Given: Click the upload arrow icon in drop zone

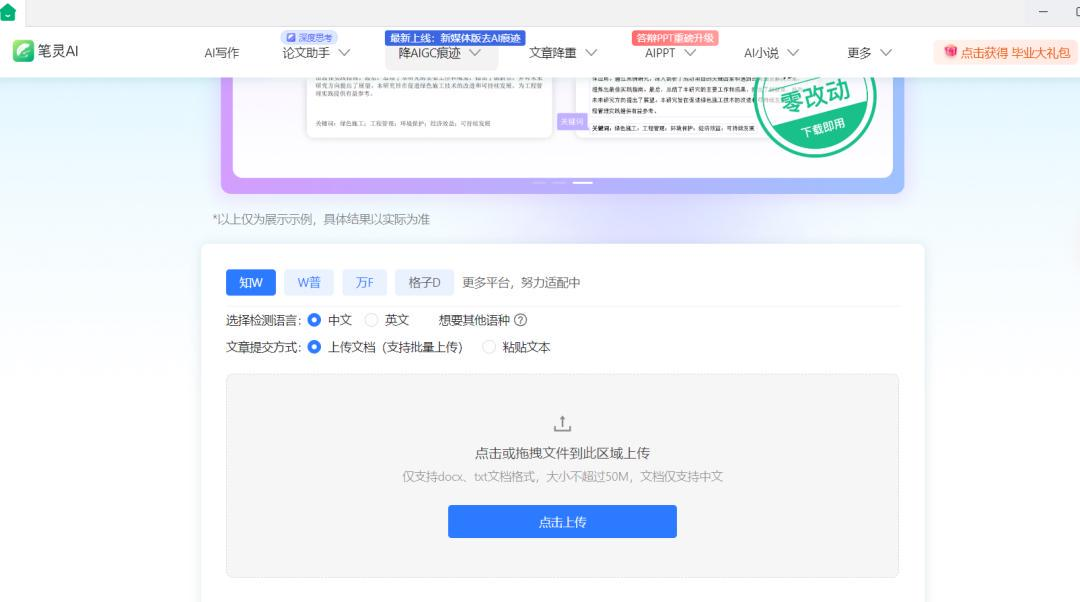Looking at the screenshot, I should coord(562,424).
